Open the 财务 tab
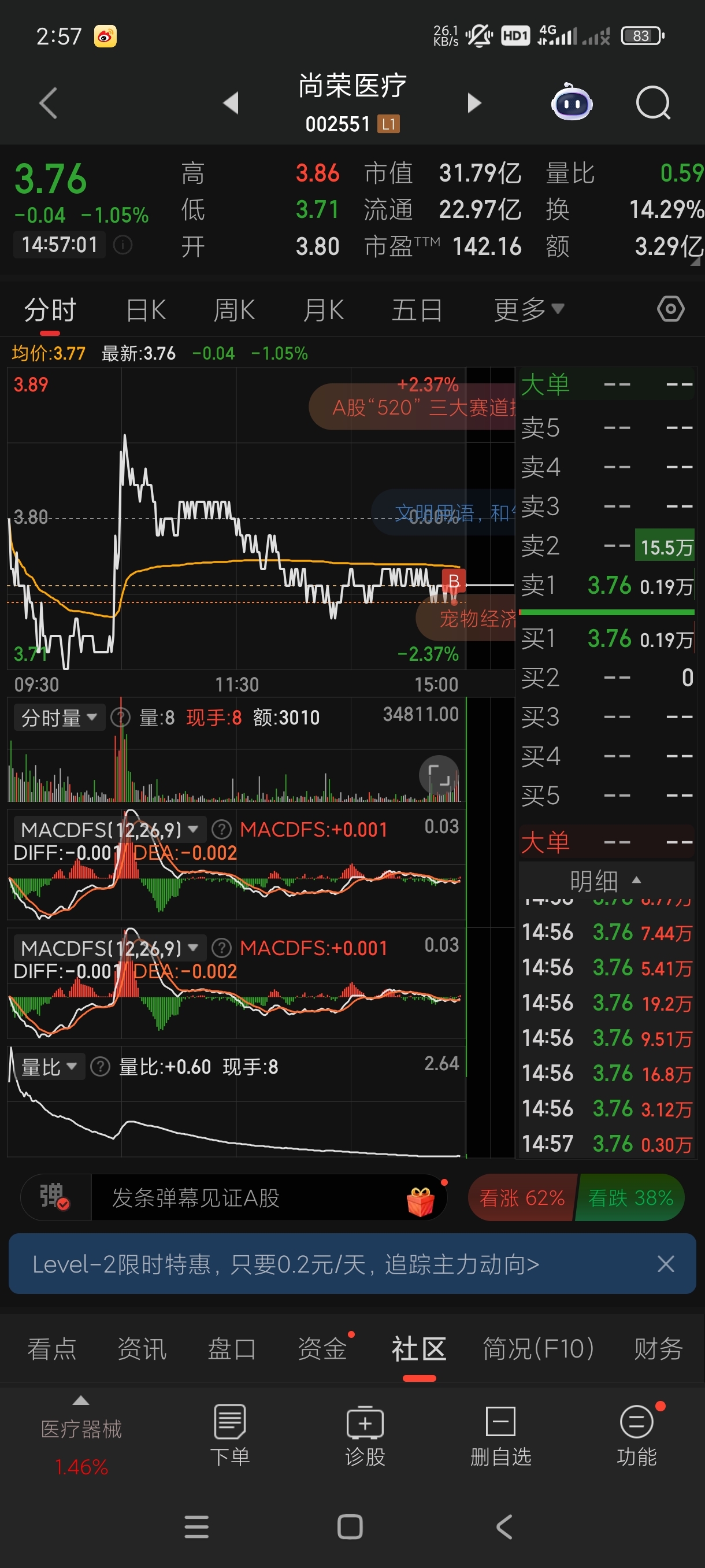 (658, 1348)
